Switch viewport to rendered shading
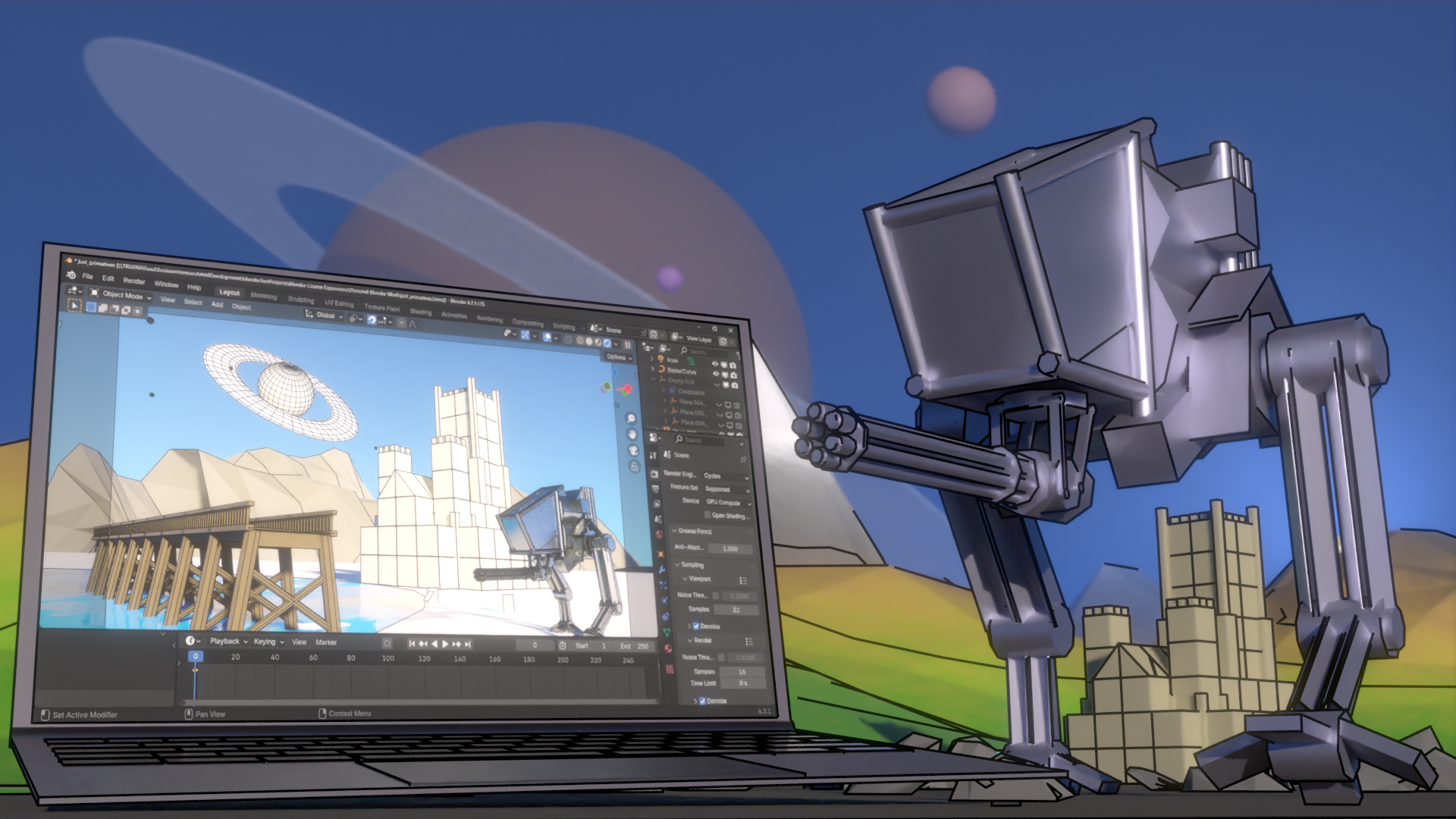This screenshot has height=819, width=1456. (607, 343)
